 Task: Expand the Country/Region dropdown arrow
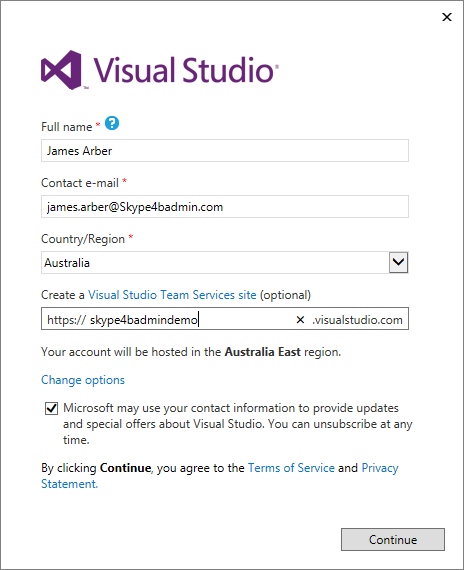pyautogui.click(x=399, y=262)
